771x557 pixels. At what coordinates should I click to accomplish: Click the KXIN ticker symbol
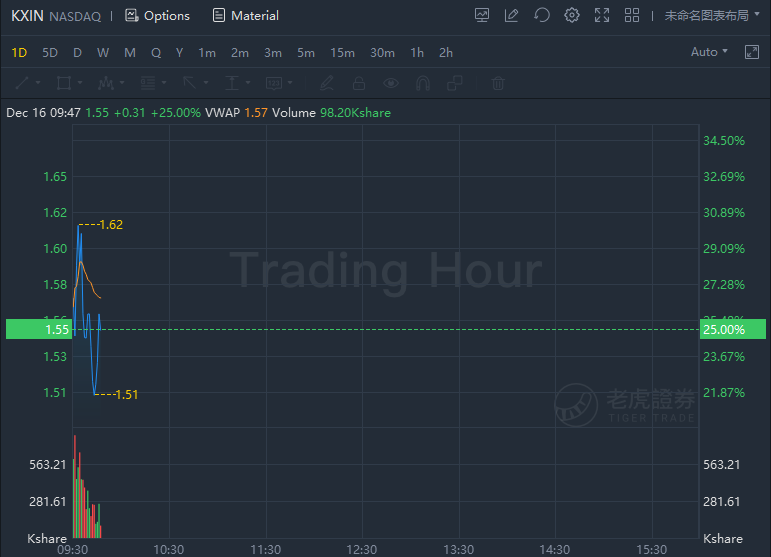pyautogui.click(x=28, y=16)
